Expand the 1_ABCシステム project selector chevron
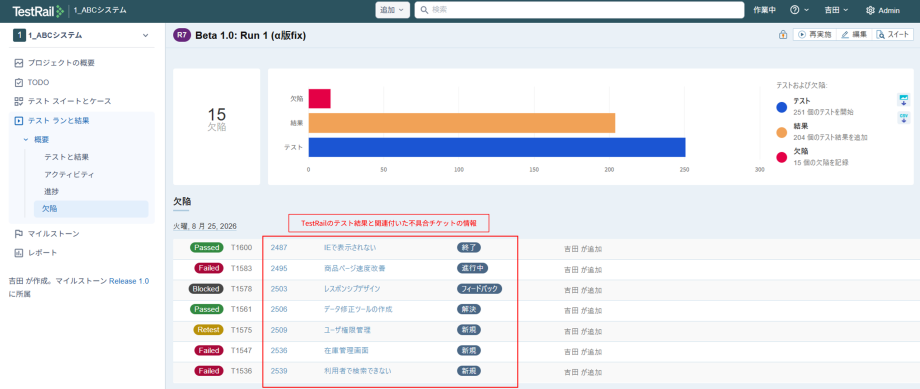This screenshot has width=920, height=389. (146, 35)
